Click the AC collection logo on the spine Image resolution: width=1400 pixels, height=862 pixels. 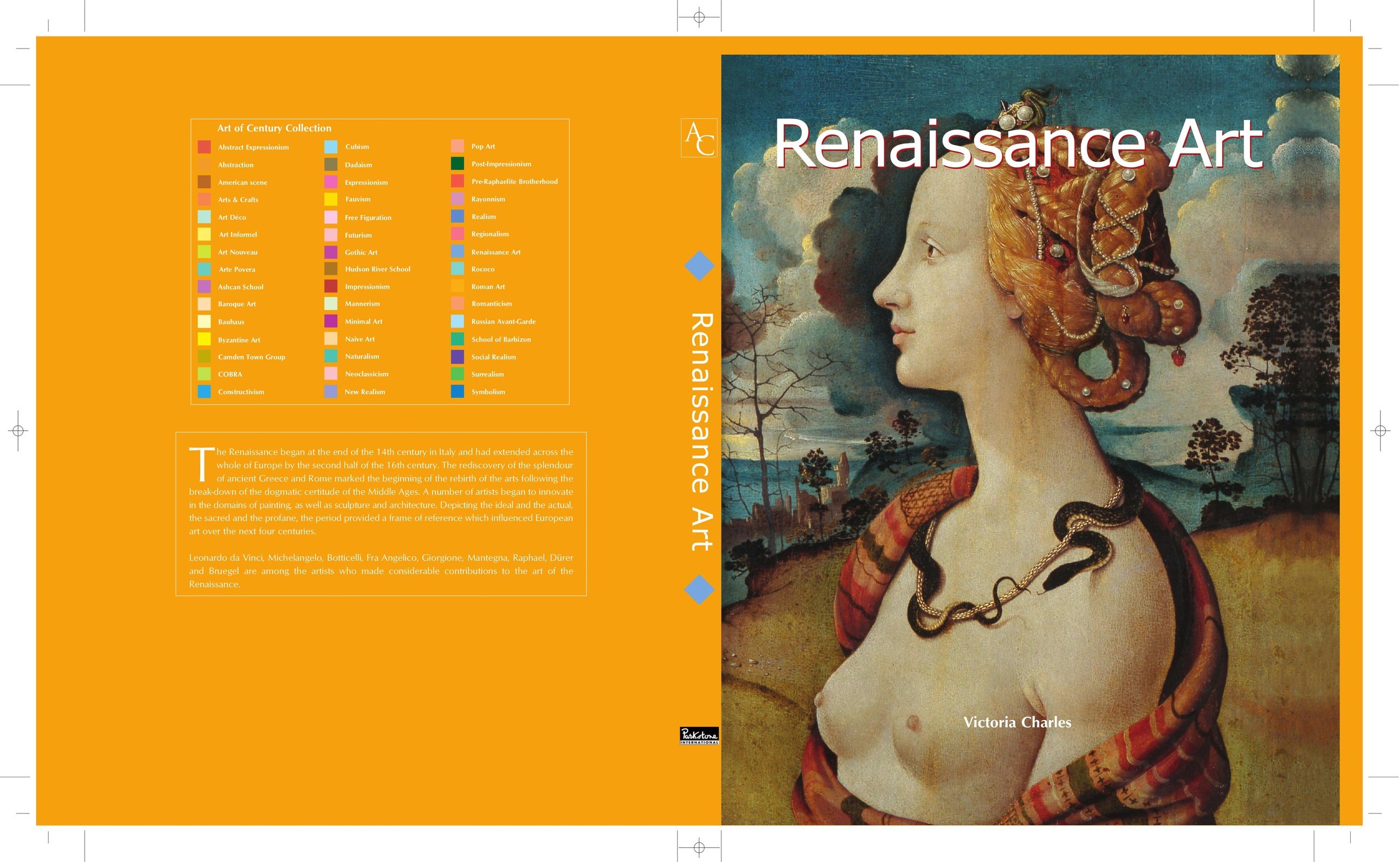pyautogui.click(x=699, y=138)
